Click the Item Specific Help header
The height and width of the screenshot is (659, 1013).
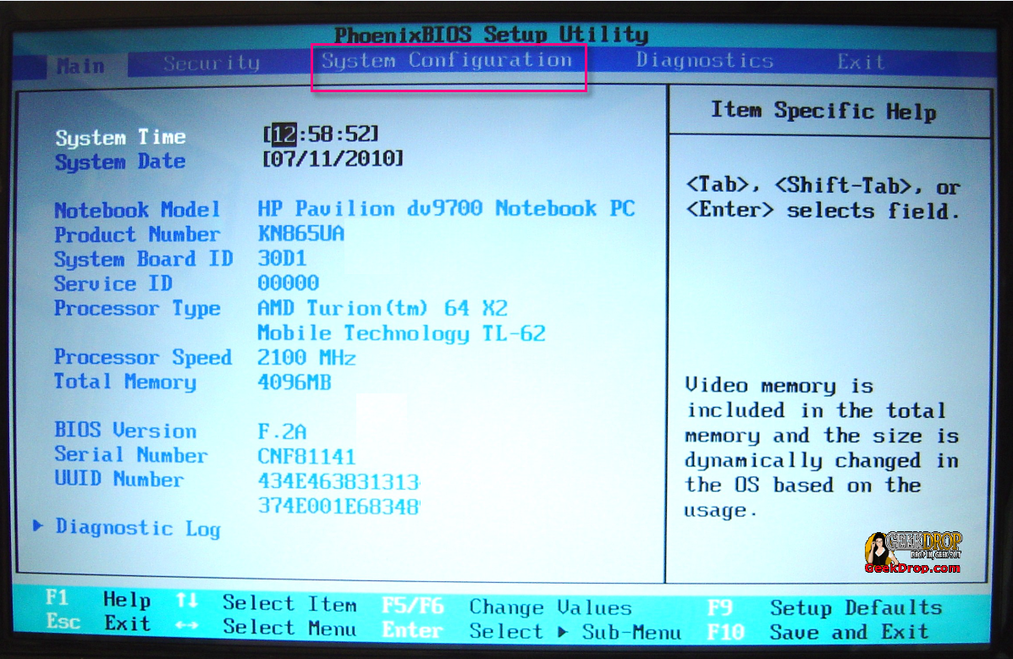click(822, 111)
